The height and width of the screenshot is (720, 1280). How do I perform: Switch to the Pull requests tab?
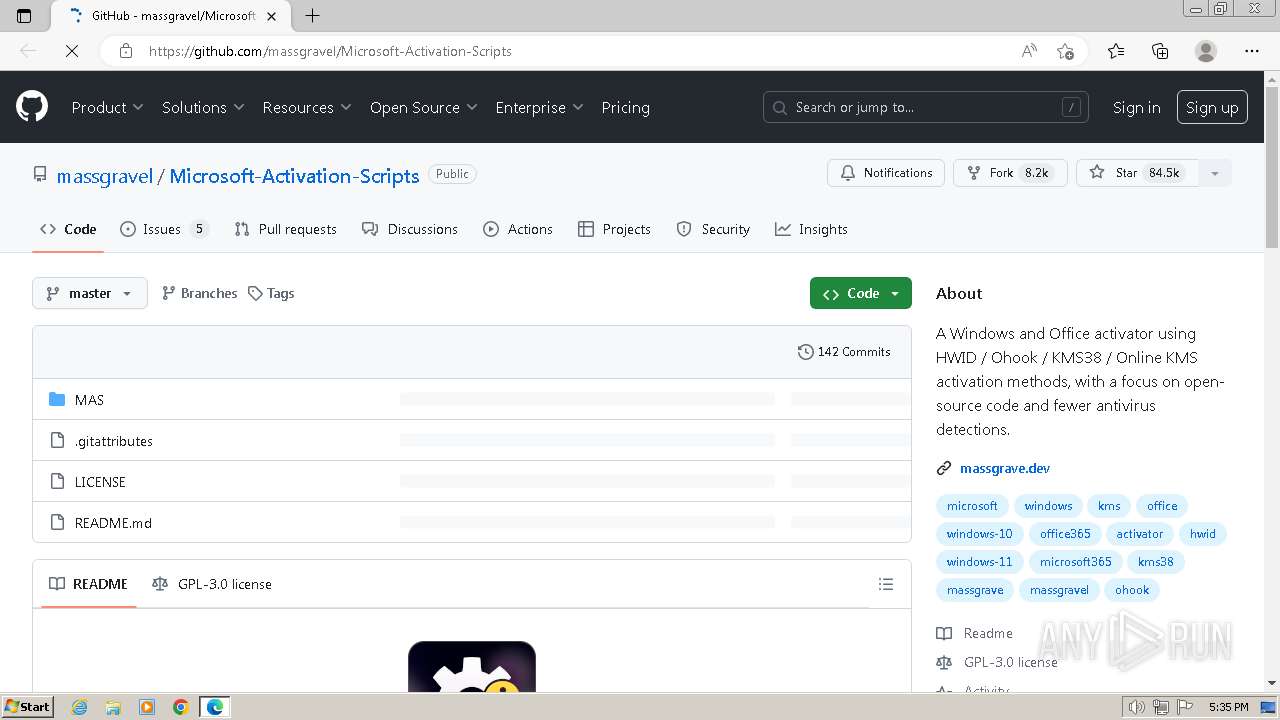tap(285, 229)
